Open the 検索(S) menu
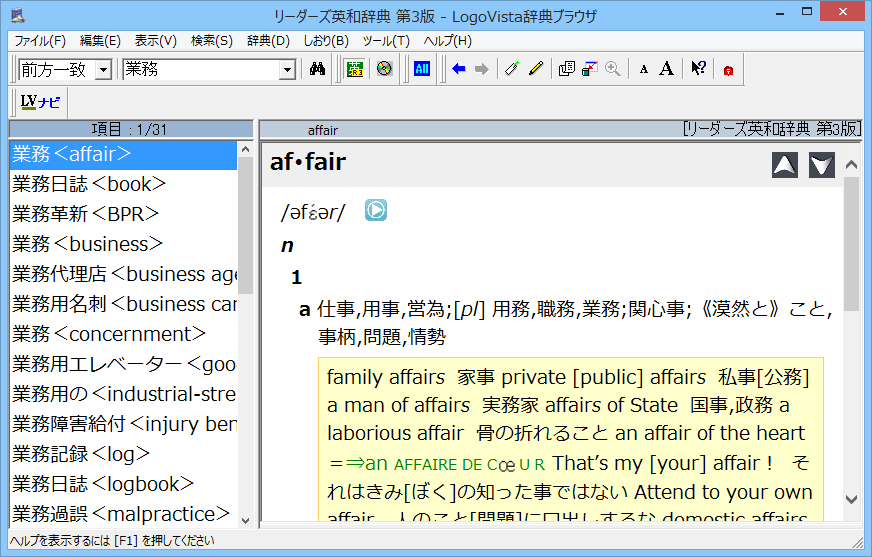 coord(212,41)
